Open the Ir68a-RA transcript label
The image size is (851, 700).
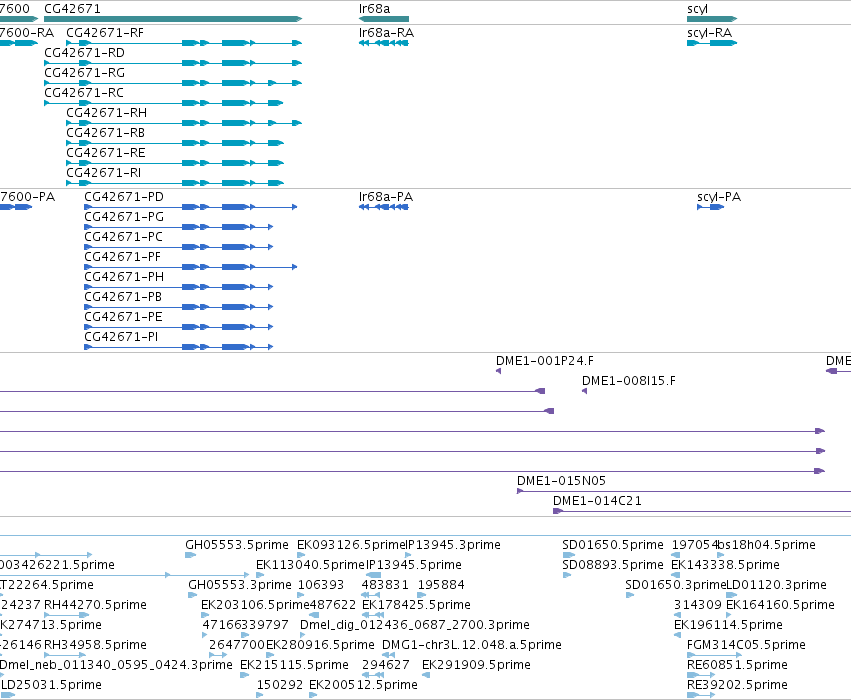(x=386, y=33)
